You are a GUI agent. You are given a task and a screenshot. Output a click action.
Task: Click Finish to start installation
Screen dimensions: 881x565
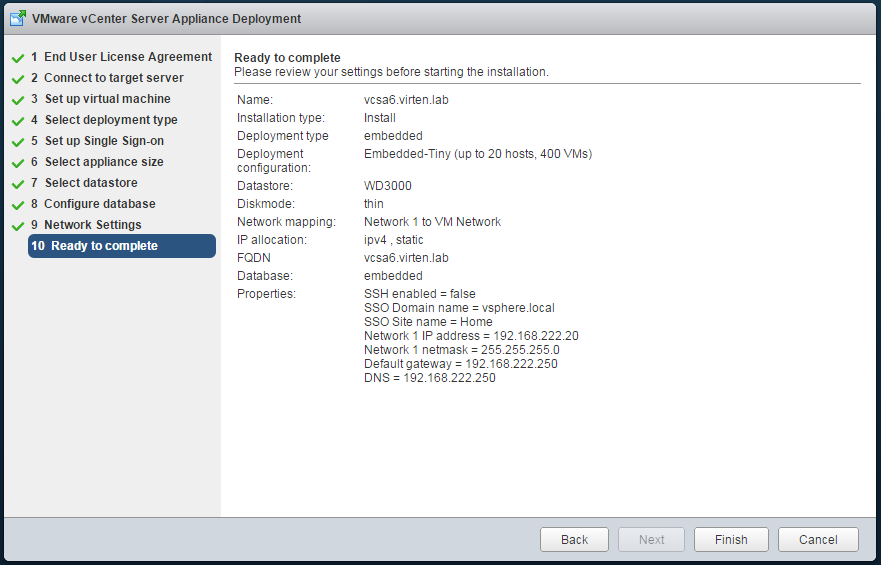pyautogui.click(x=731, y=540)
